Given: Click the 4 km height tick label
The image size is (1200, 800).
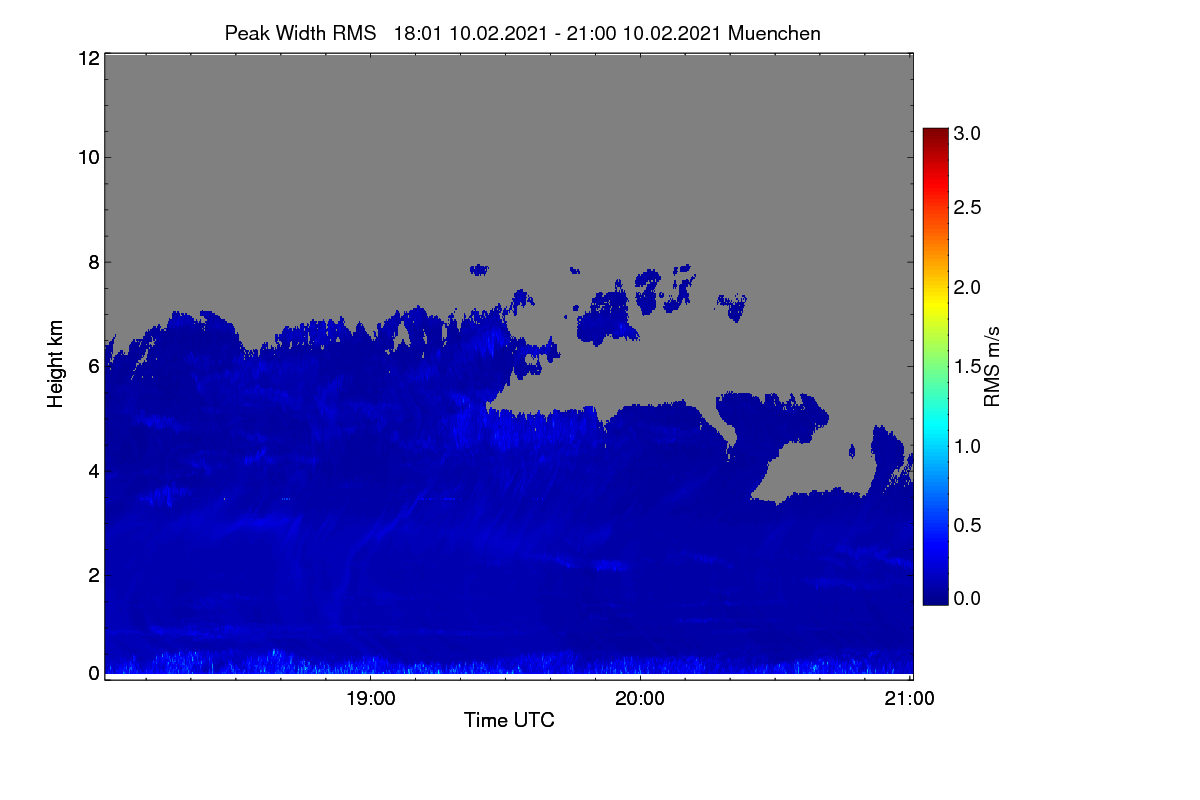Looking at the screenshot, I should pyautogui.click(x=93, y=470).
